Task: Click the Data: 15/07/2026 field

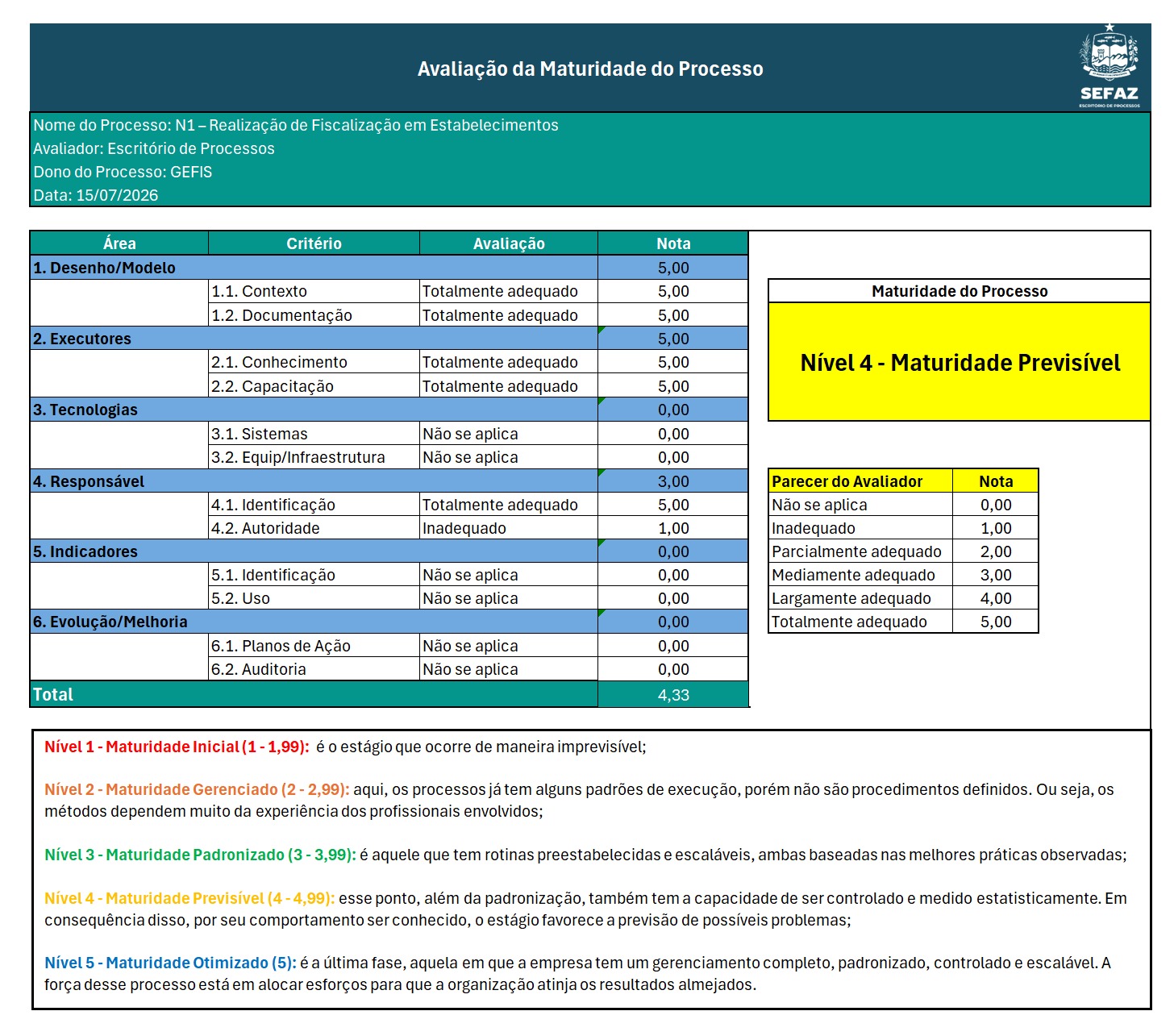Action: tap(95, 195)
